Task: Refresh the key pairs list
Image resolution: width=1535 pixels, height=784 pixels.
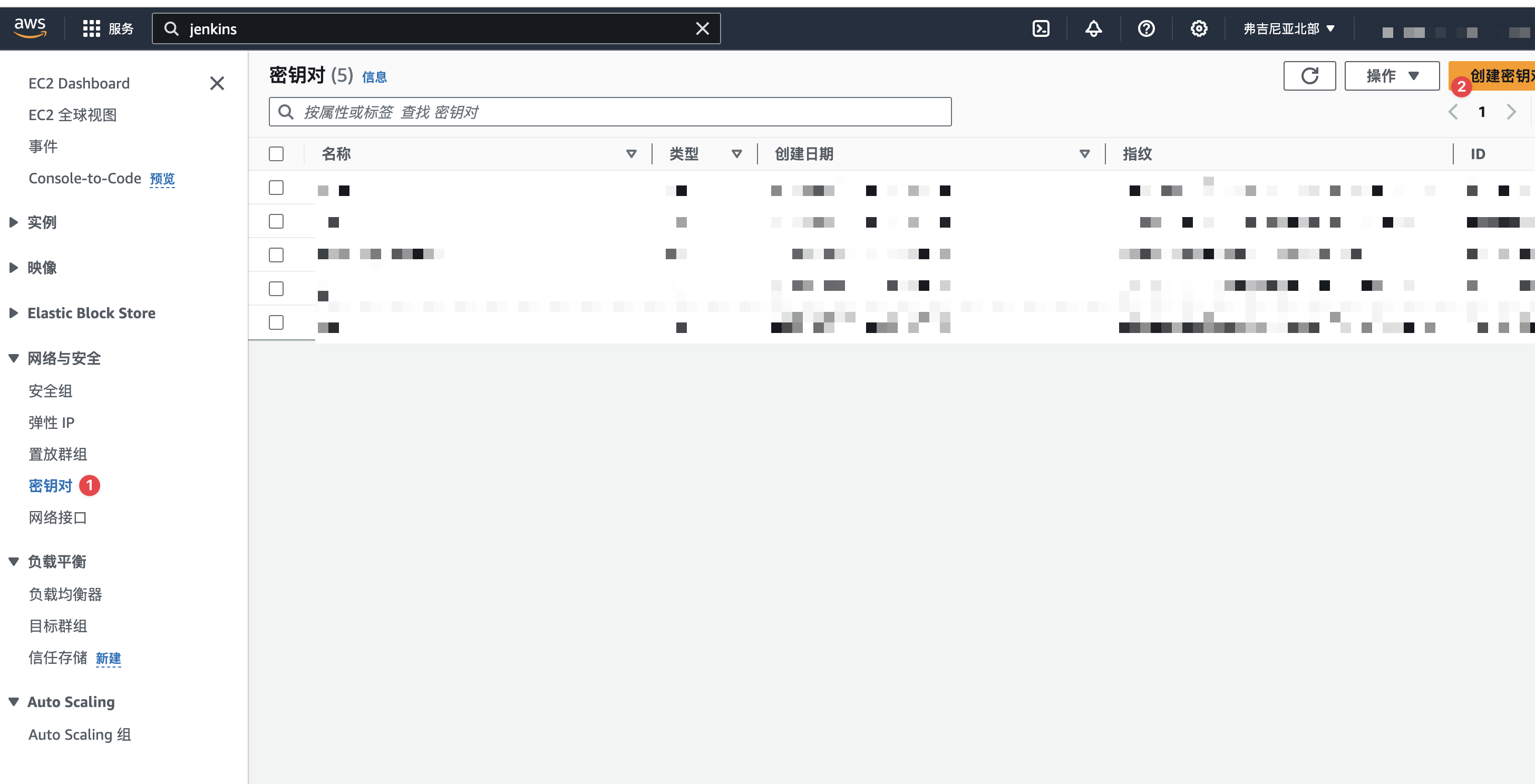Action: (x=1309, y=76)
